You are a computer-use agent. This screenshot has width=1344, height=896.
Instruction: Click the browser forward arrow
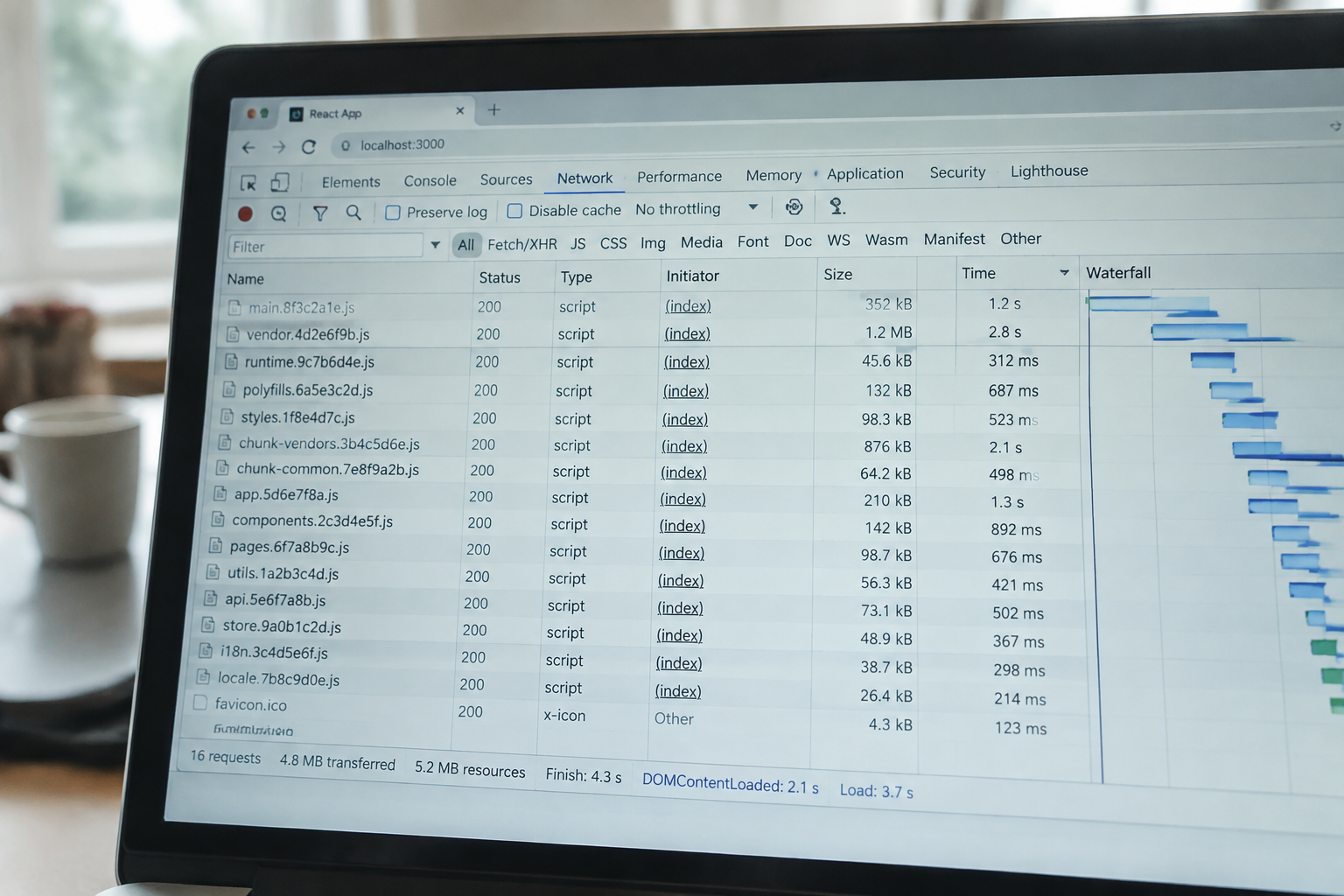coord(279,147)
